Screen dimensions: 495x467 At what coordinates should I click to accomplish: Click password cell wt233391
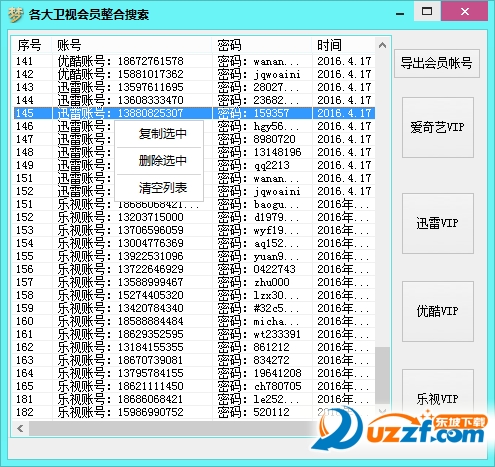click(262, 334)
